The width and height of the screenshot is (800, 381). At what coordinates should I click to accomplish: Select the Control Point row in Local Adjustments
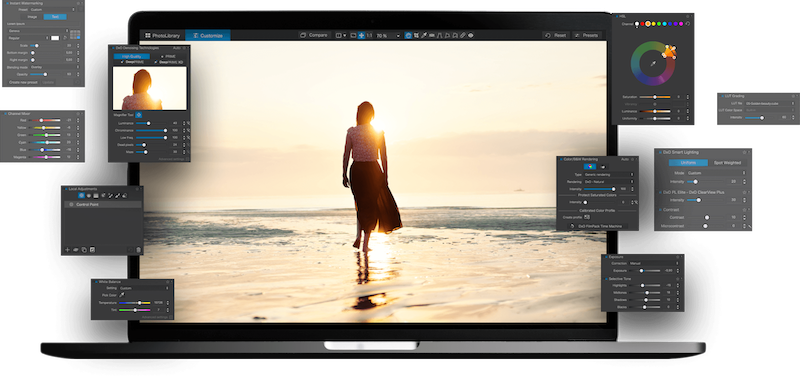102,205
